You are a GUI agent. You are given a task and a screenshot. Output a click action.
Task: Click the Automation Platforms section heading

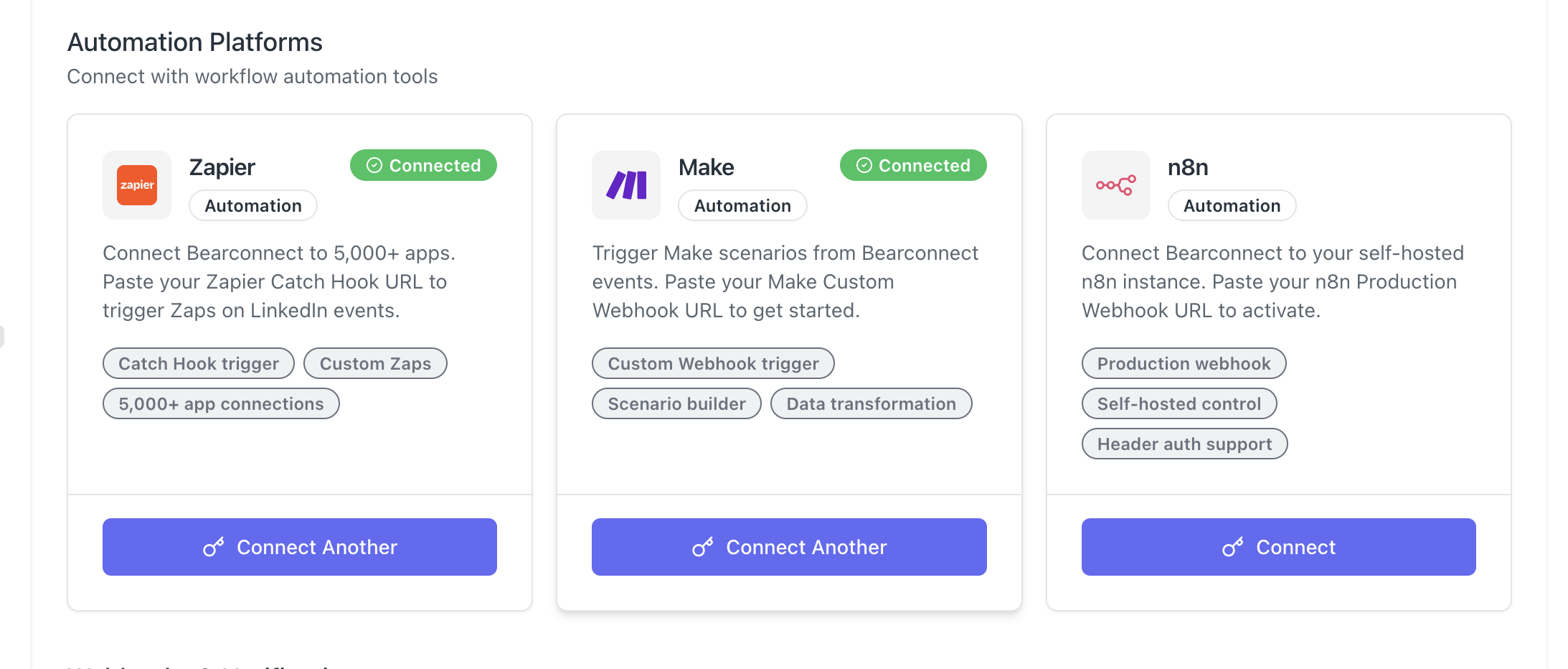195,42
